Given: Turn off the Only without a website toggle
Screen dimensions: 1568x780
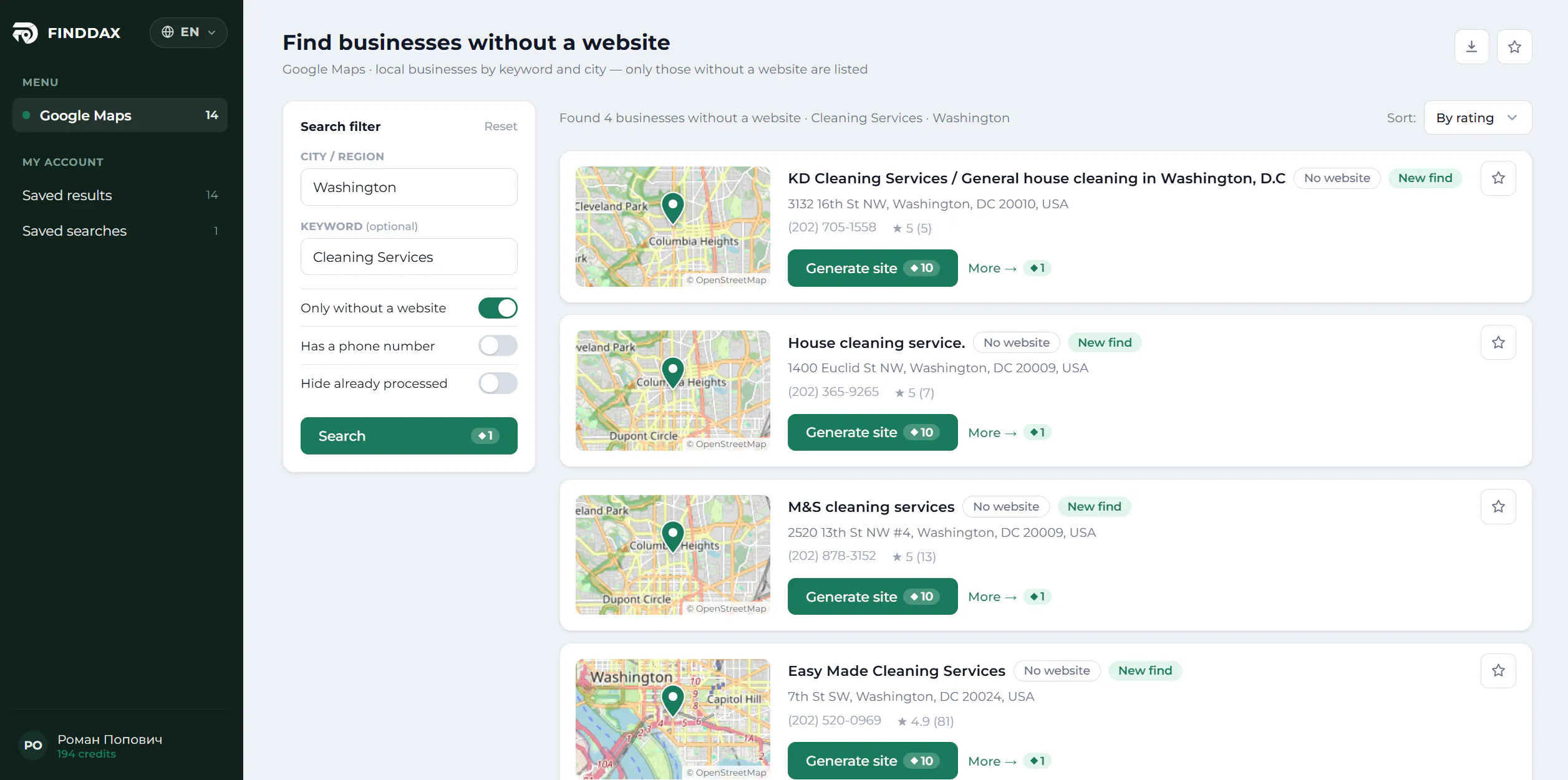Looking at the screenshot, I should (498, 308).
